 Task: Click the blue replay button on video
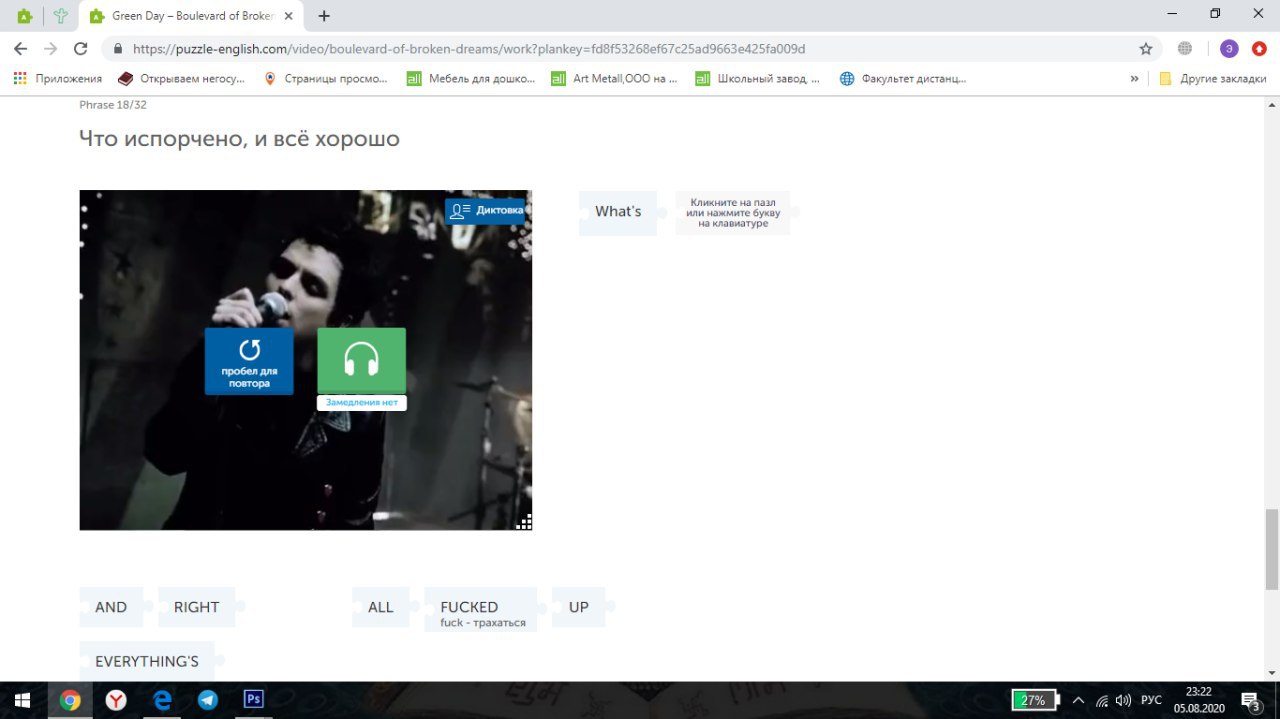(249, 361)
